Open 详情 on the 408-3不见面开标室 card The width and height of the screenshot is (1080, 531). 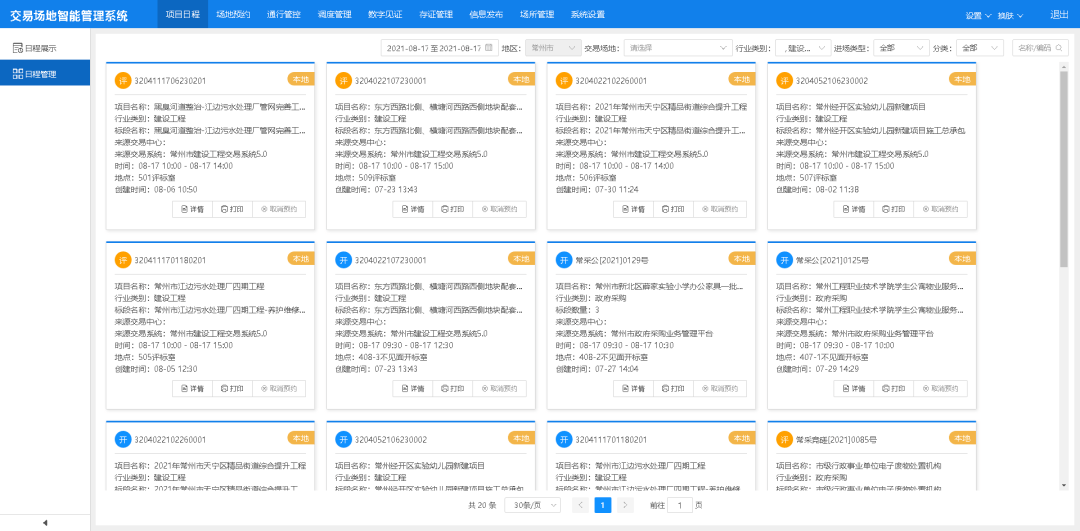click(413, 388)
